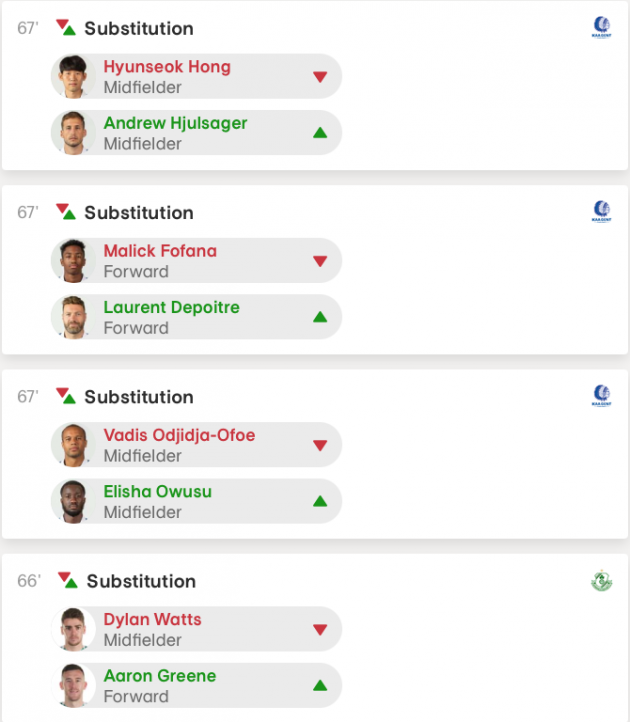Click the Shamrock Rovers crest at 66'
The image size is (630, 722).
pos(601,581)
